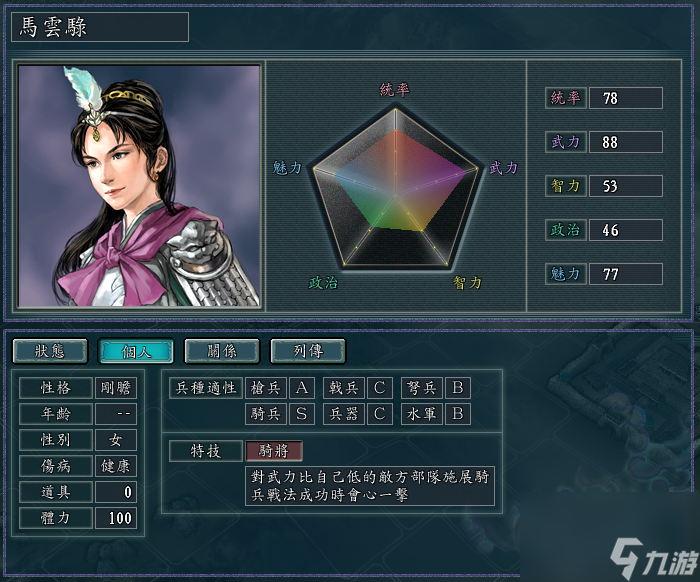
Task: Click the 戟兵 troop type cell
Action: [344, 387]
